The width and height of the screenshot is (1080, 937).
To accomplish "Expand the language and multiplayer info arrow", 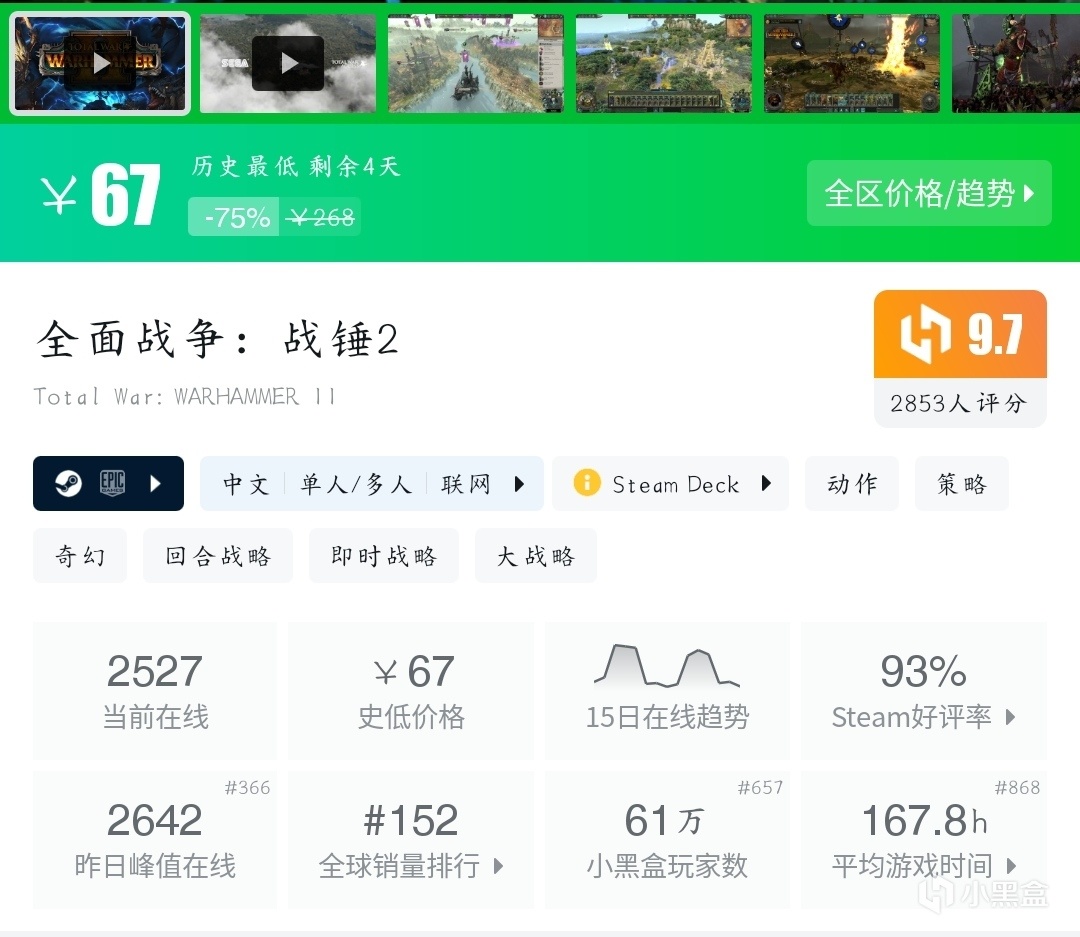I will (520, 484).
